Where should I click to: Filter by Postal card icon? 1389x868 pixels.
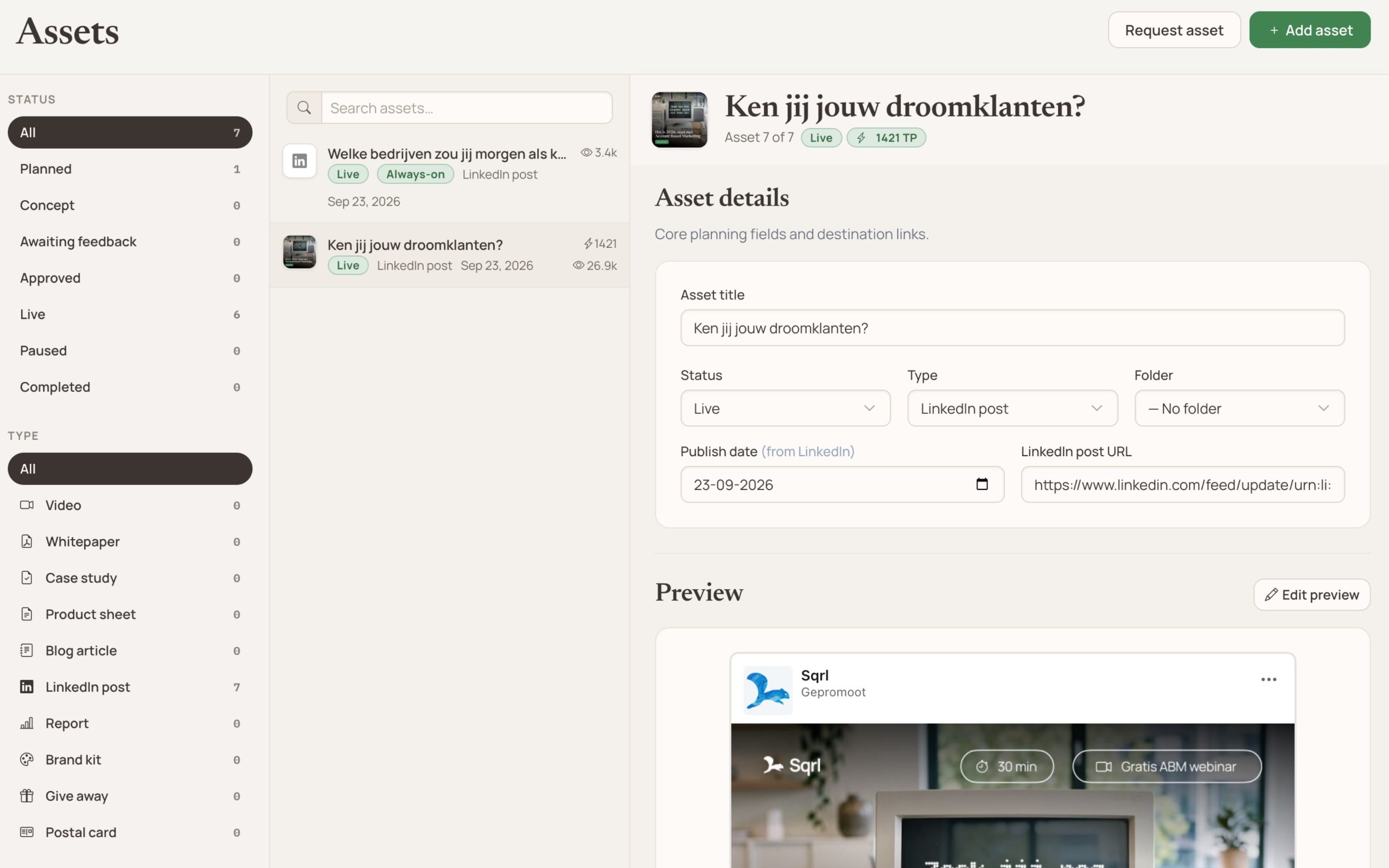click(x=27, y=832)
